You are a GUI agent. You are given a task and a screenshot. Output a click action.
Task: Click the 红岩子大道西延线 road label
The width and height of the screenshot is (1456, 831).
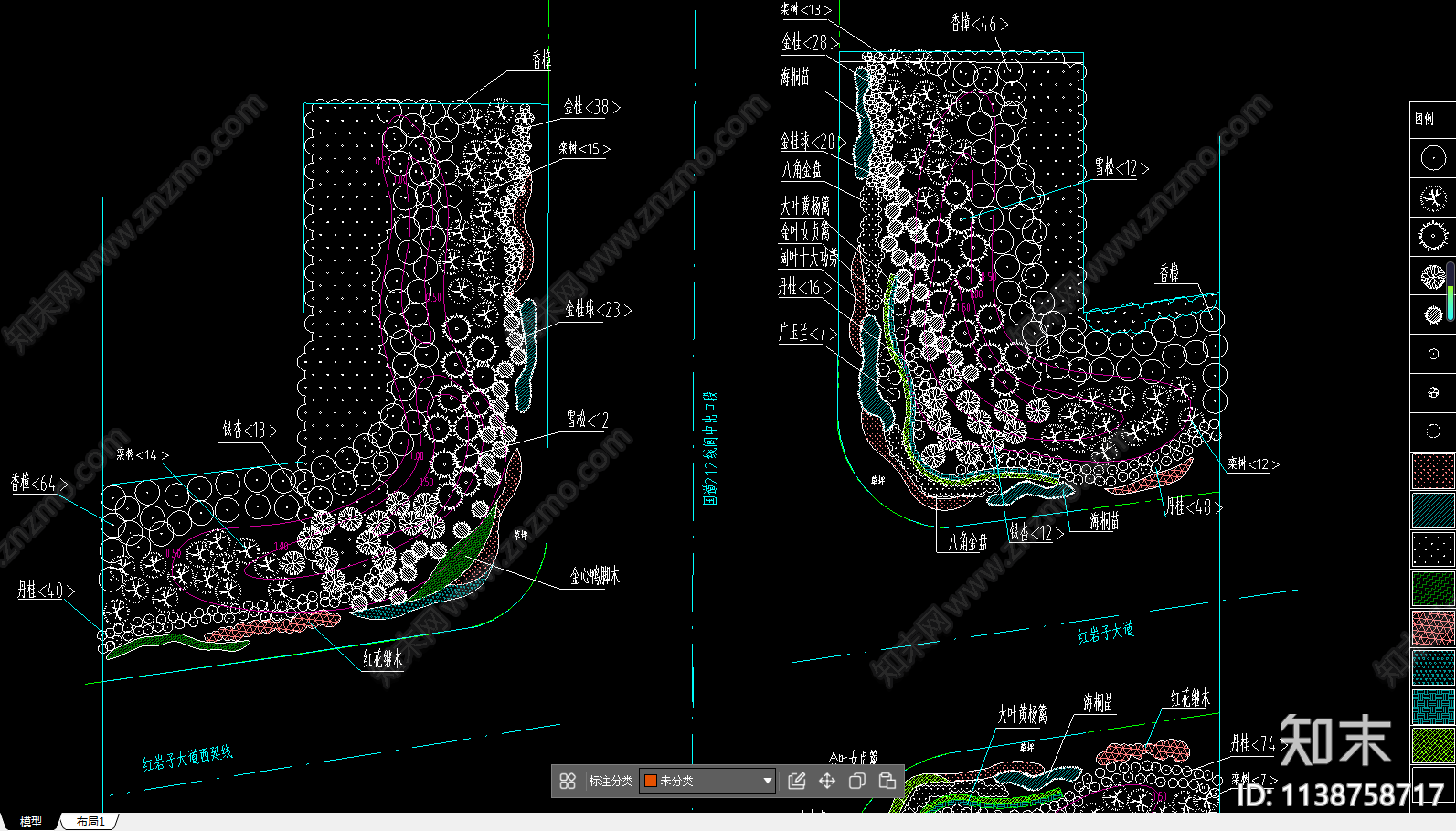(187, 758)
